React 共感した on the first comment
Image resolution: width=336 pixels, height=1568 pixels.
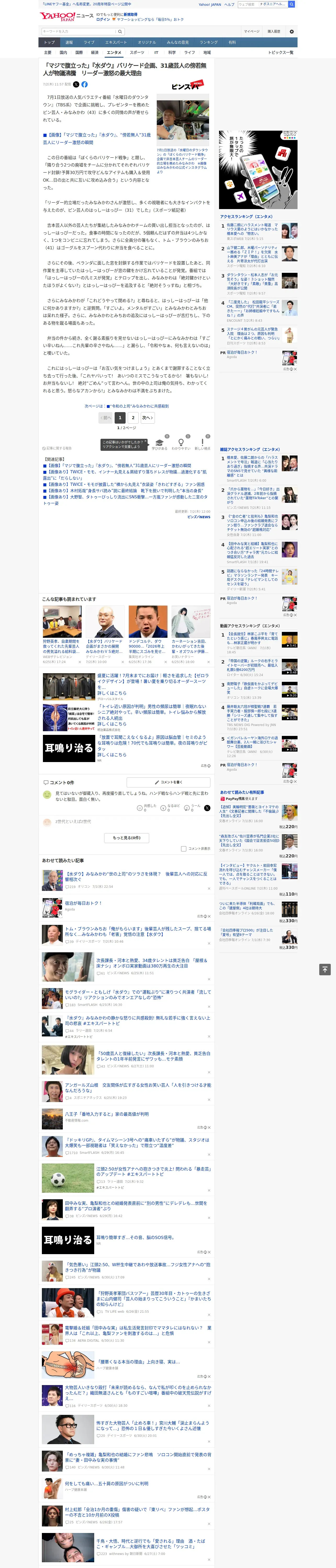click(147, 808)
